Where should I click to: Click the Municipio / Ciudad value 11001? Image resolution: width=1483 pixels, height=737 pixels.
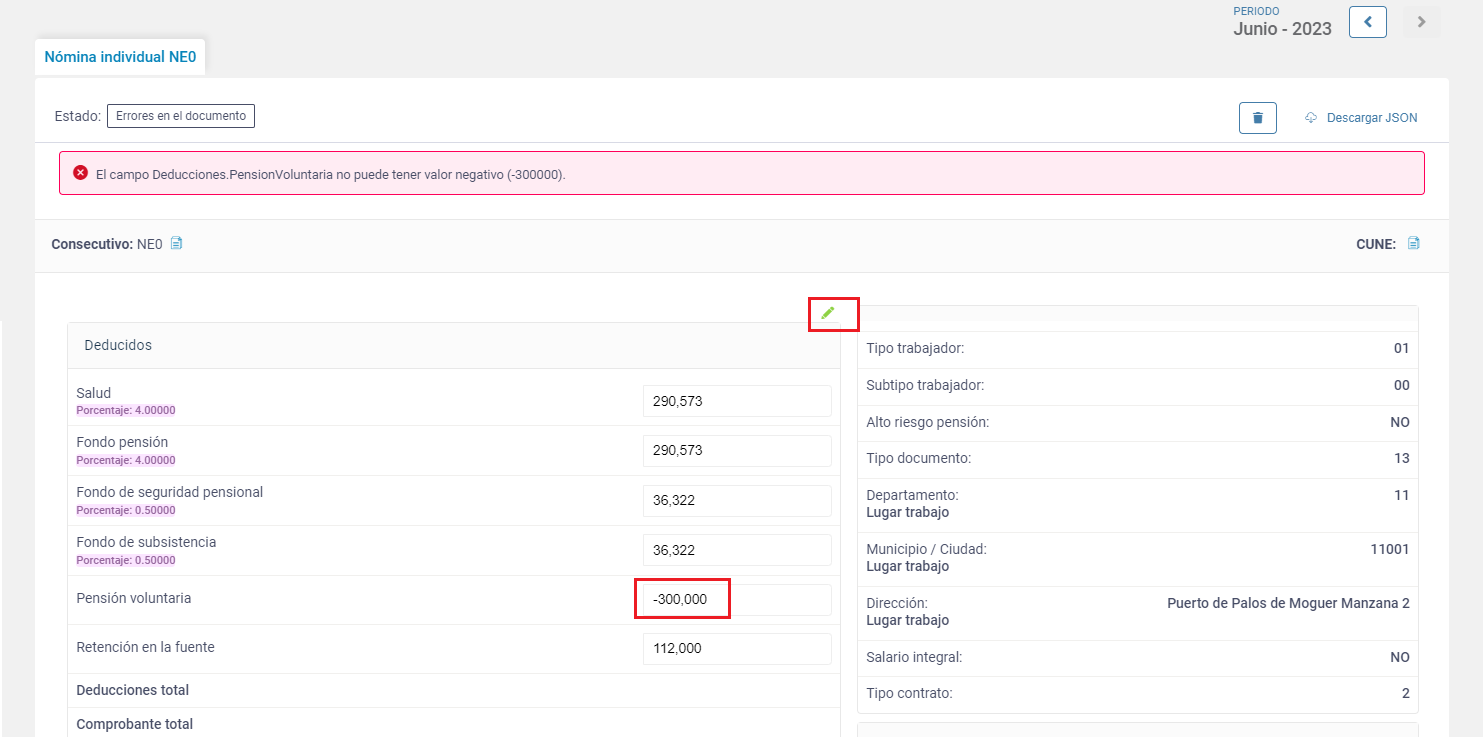click(1390, 549)
